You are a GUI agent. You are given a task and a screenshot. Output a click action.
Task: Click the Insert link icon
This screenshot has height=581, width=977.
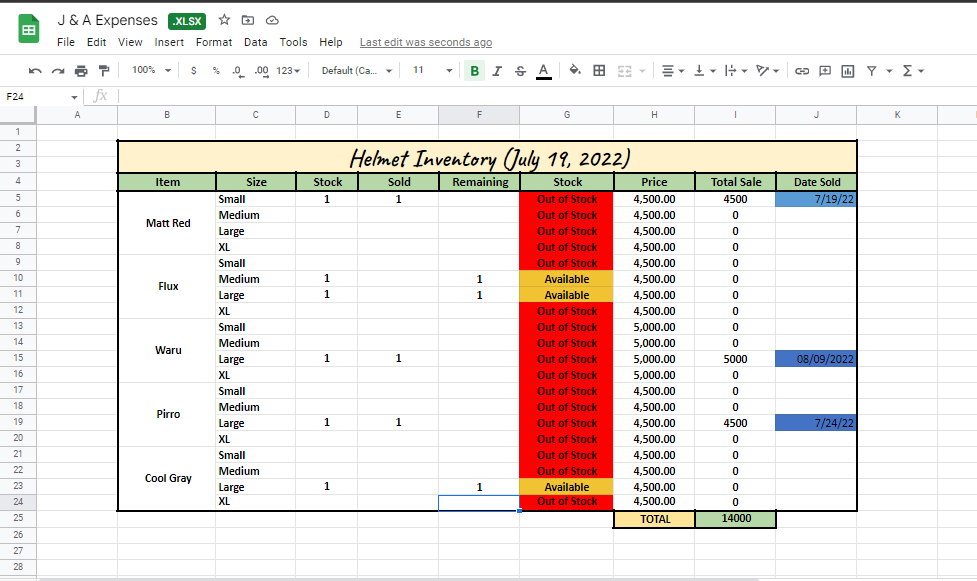[x=802, y=71]
